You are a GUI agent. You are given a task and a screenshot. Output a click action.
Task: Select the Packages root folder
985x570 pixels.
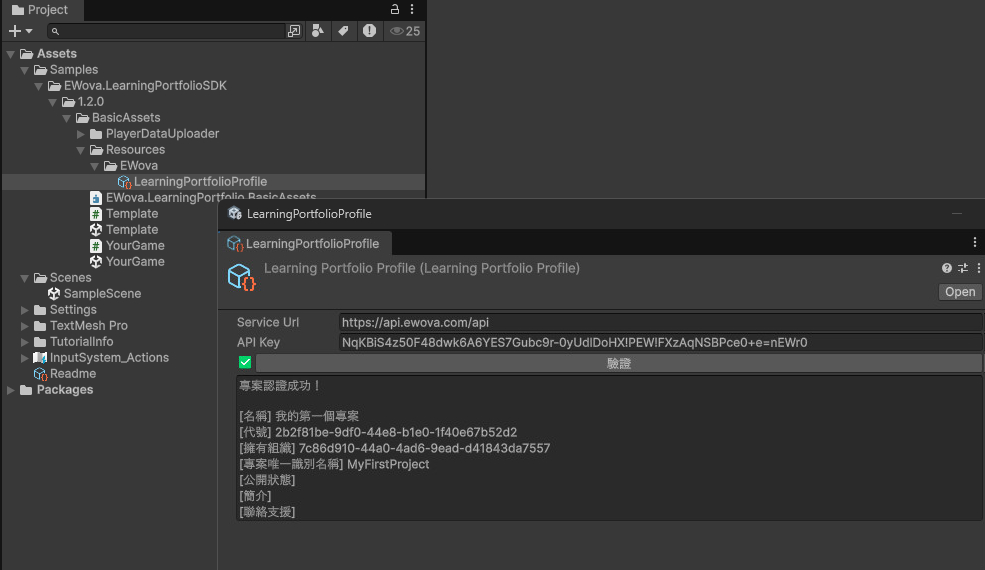[x=65, y=390]
